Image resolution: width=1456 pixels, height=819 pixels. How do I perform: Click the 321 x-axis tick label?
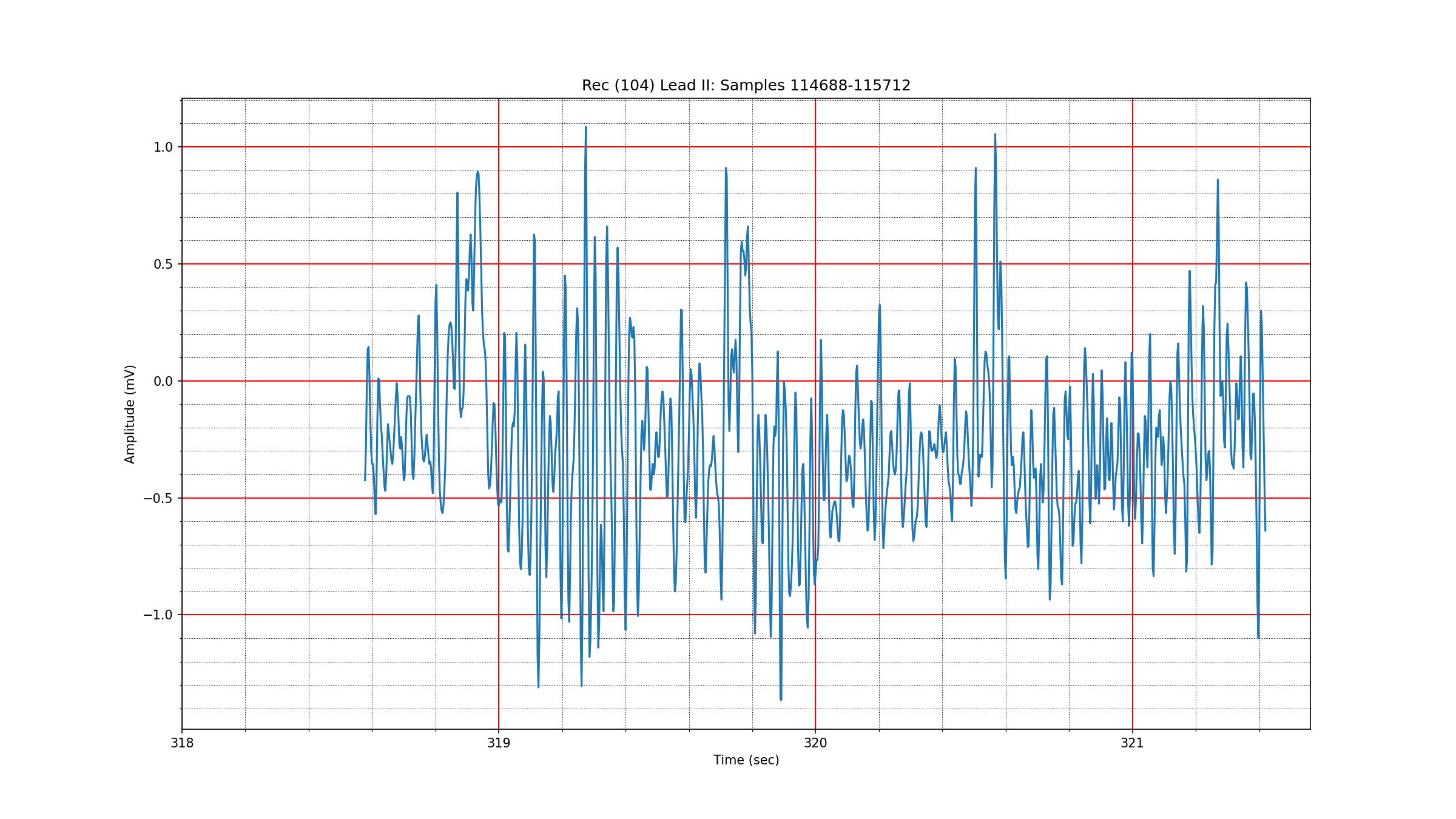(x=1132, y=743)
